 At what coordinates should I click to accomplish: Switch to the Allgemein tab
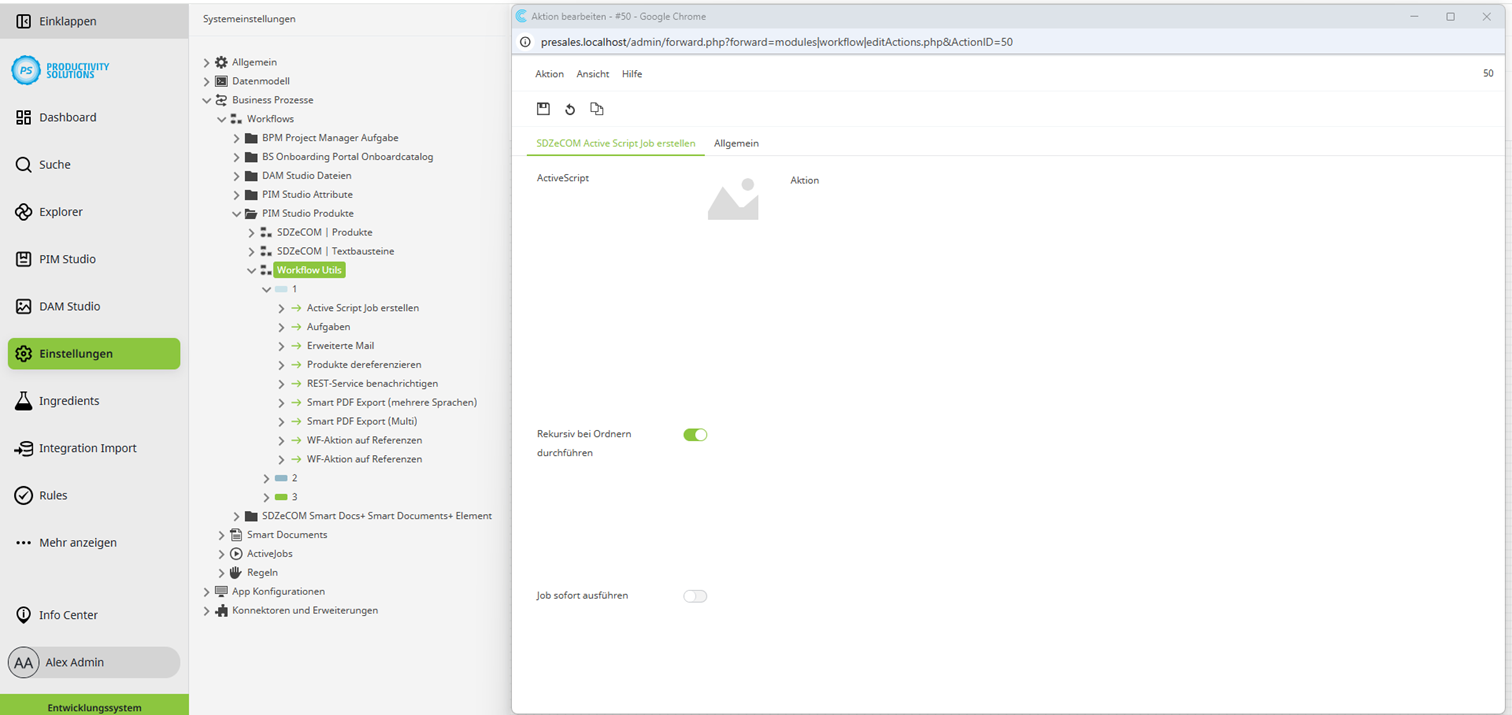(x=736, y=143)
